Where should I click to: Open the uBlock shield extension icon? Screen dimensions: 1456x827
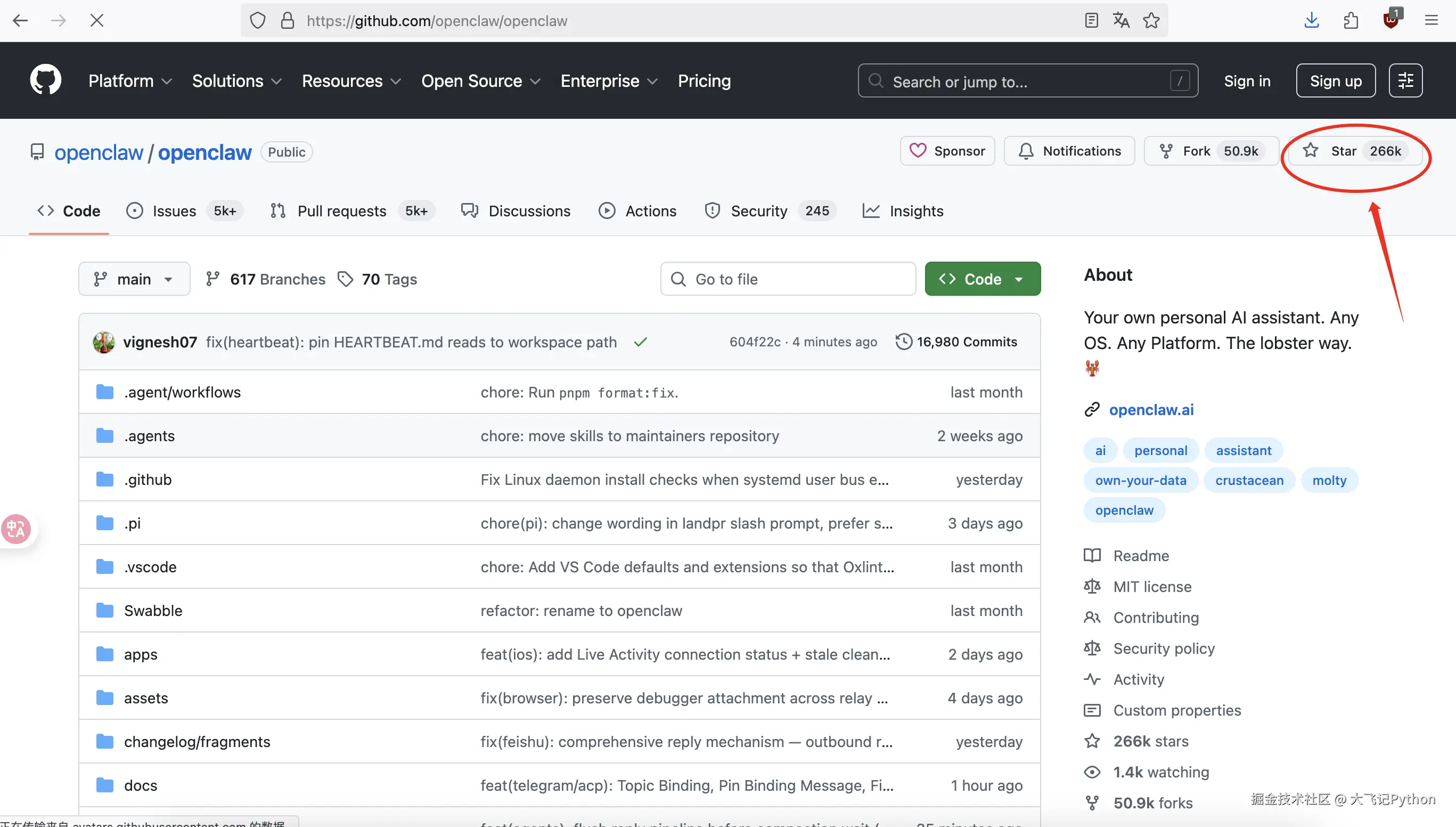(x=1390, y=21)
